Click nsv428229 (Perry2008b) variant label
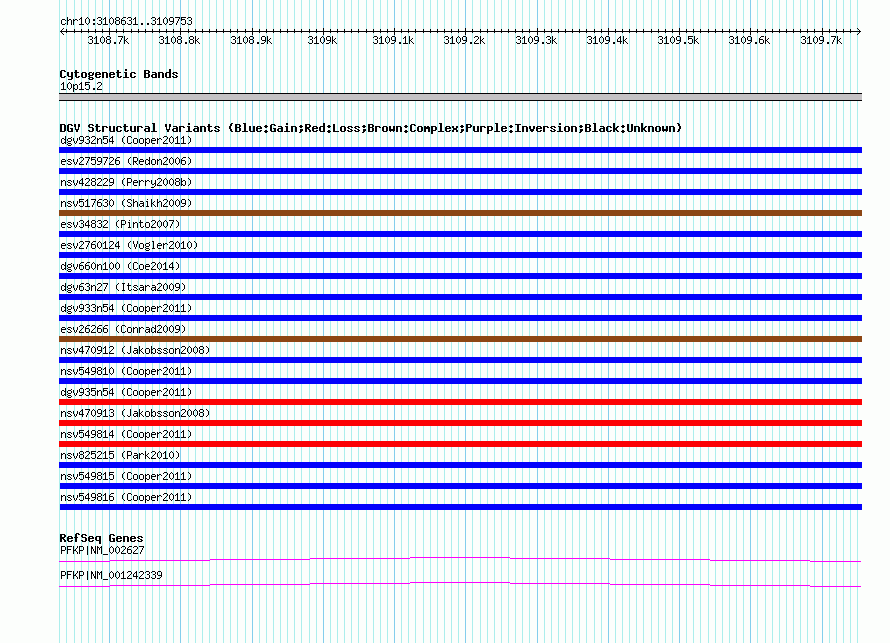 126,182
